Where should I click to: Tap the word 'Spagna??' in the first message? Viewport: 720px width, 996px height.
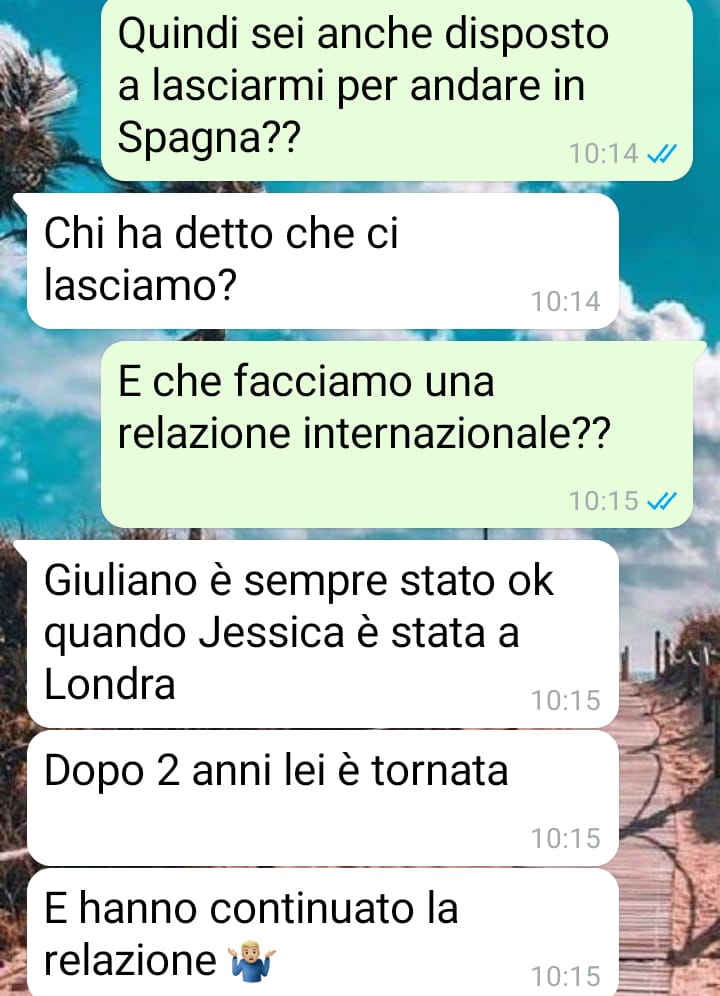208,138
